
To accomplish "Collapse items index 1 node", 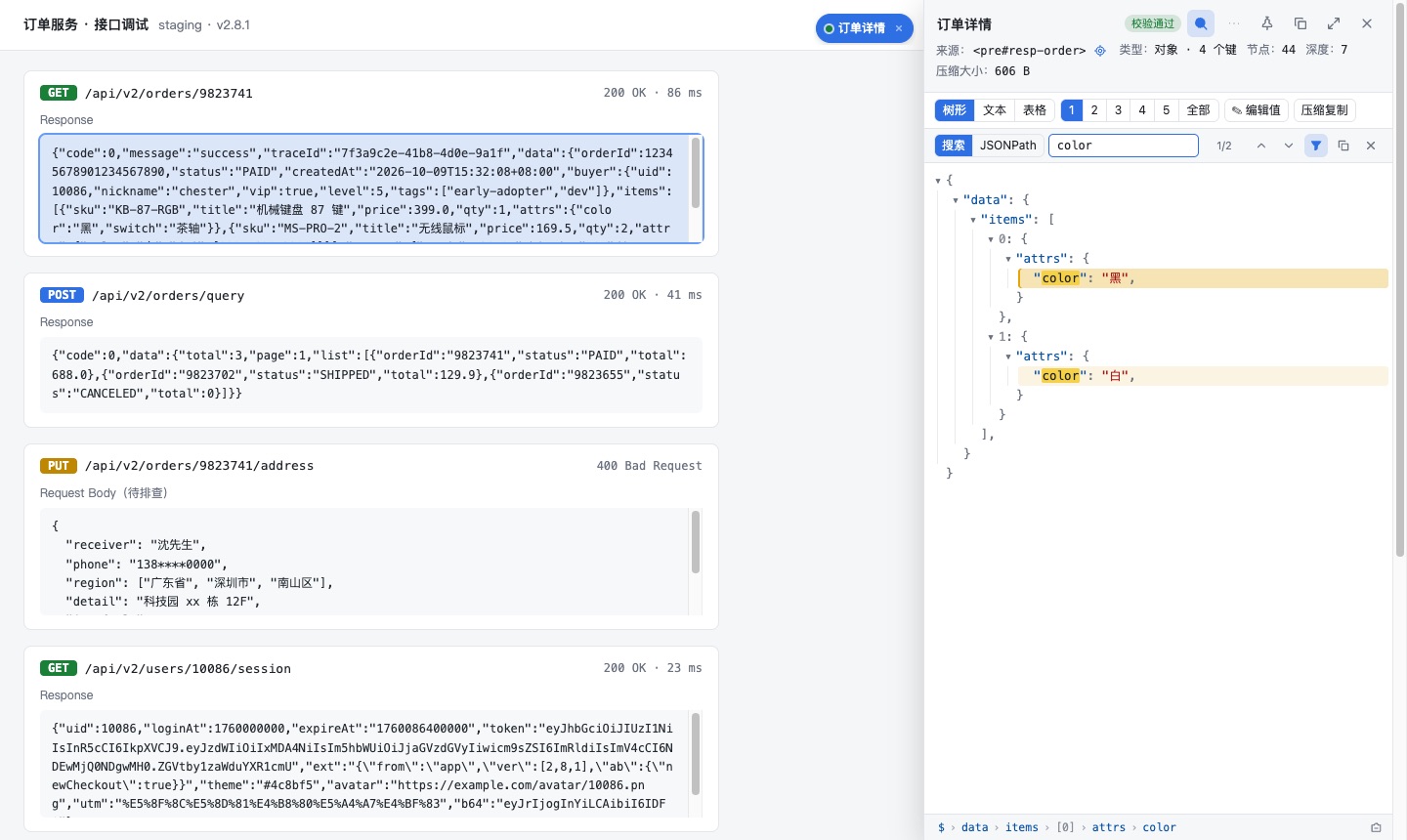I will pos(991,337).
